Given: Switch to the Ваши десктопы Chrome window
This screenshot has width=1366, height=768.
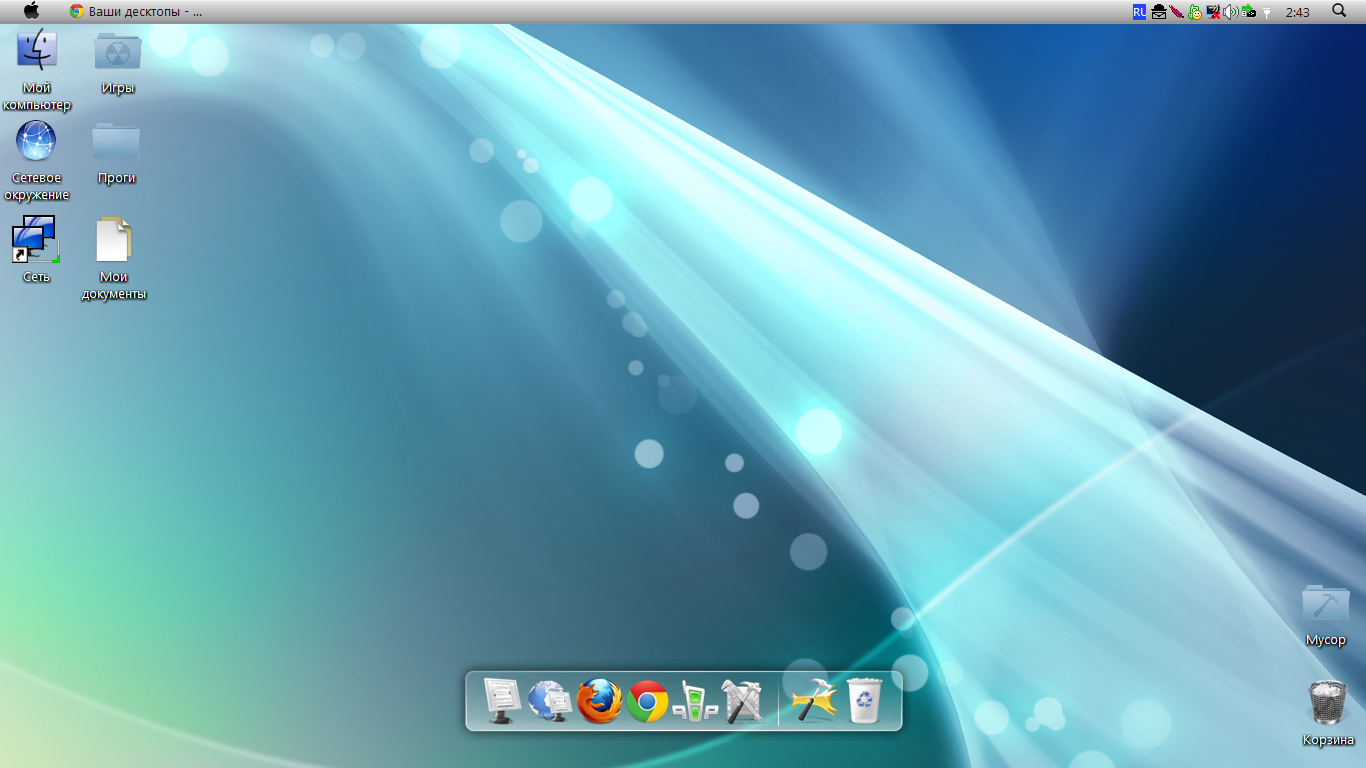Looking at the screenshot, I should [135, 12].
